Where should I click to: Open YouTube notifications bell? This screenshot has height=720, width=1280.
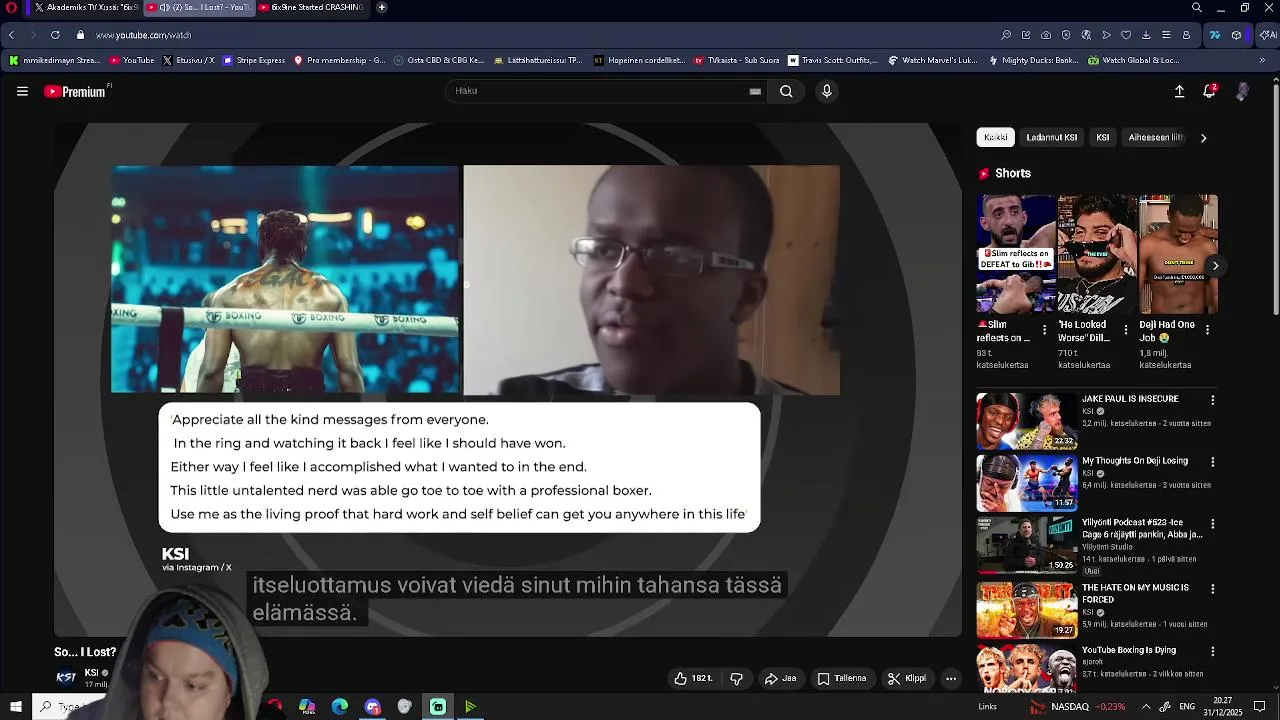(x=1209, y=91)
